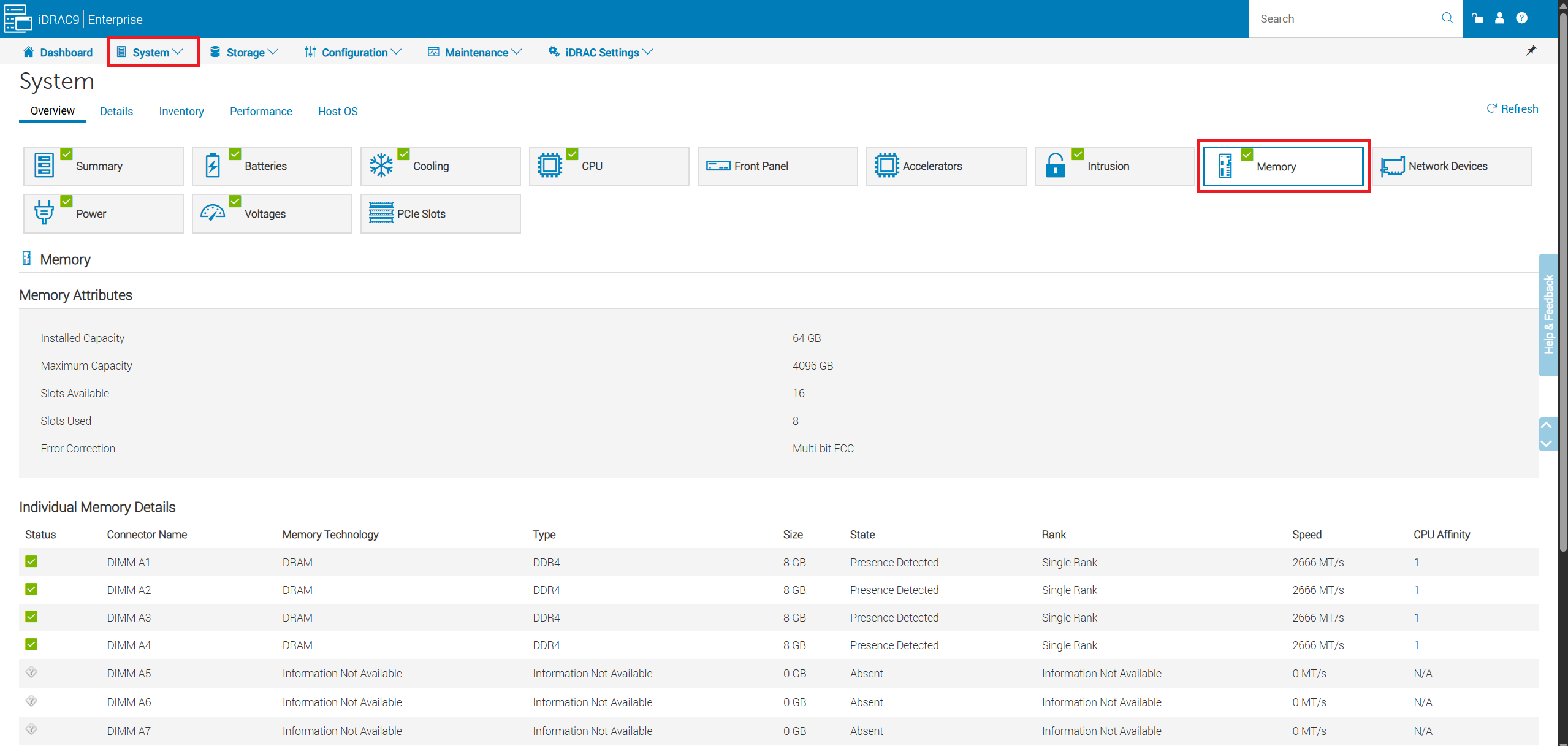Click the Intrusion padlock icon
The image size is (1568, 746).
point(1055,166)
